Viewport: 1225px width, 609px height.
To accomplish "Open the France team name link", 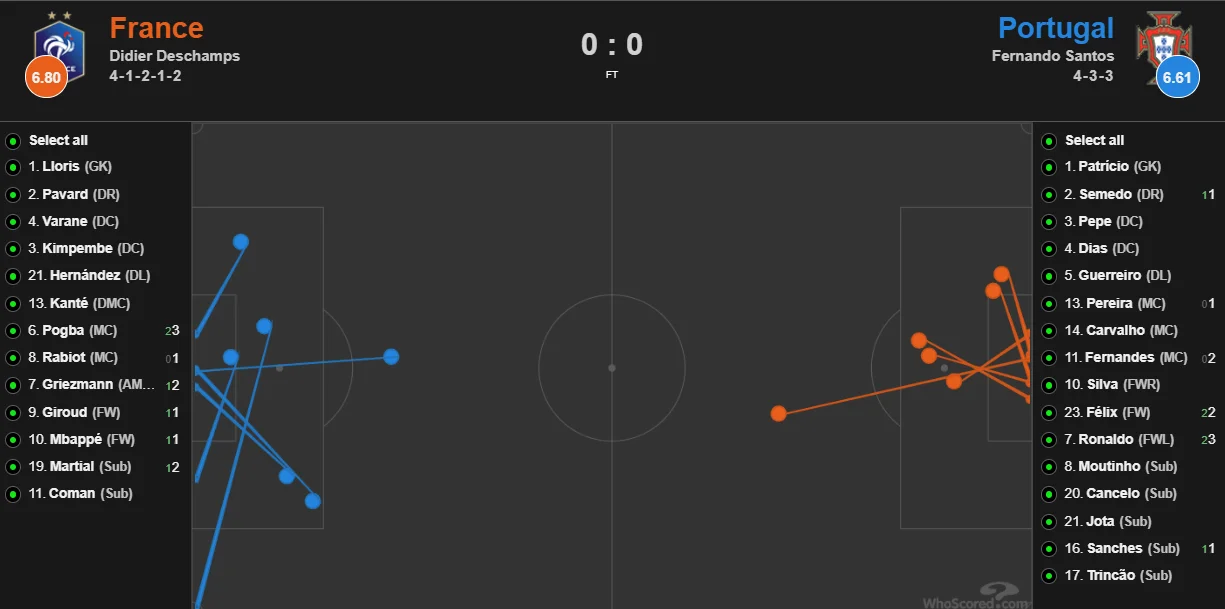I will 156,28.
